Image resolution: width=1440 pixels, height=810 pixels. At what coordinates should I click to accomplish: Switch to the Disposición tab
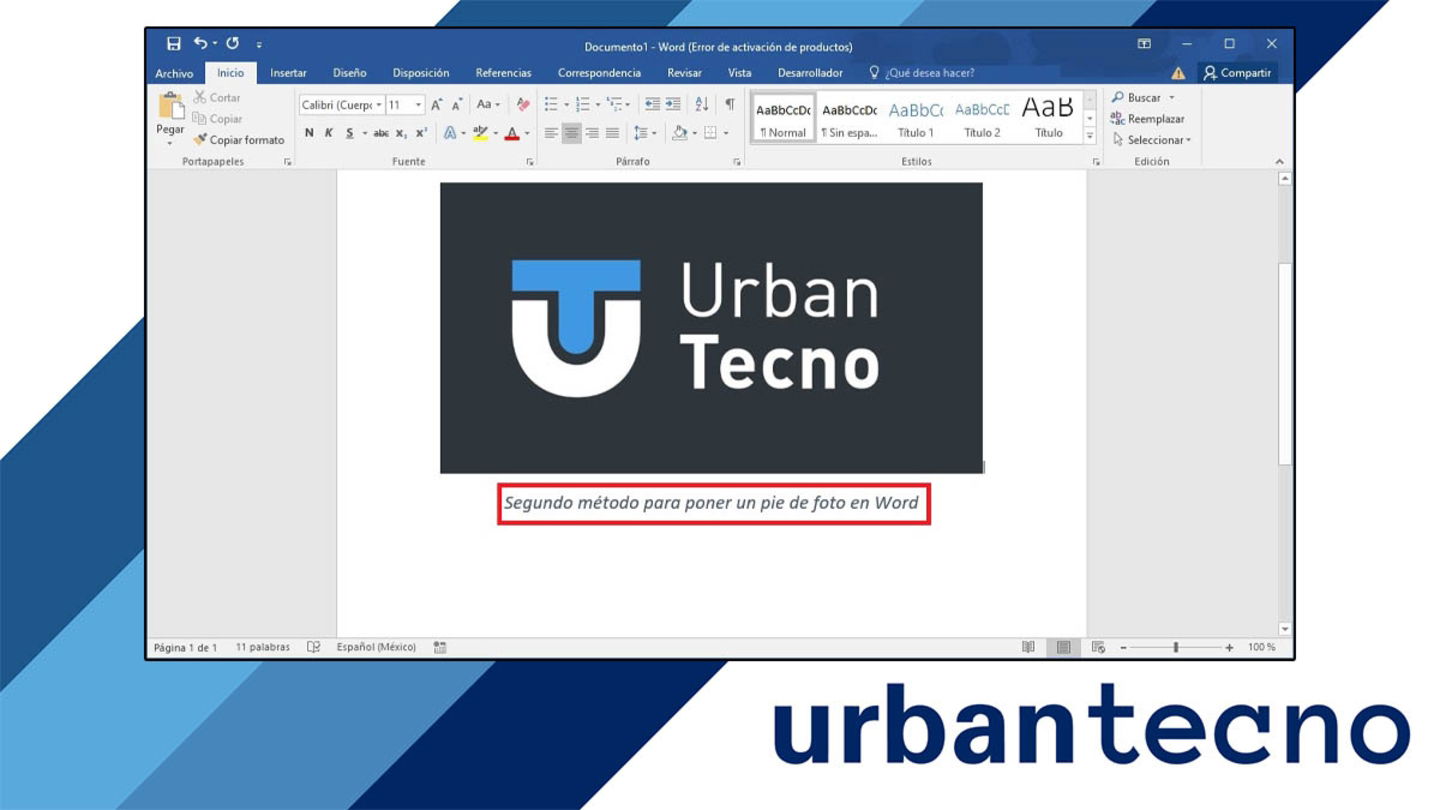coord(421,73)
